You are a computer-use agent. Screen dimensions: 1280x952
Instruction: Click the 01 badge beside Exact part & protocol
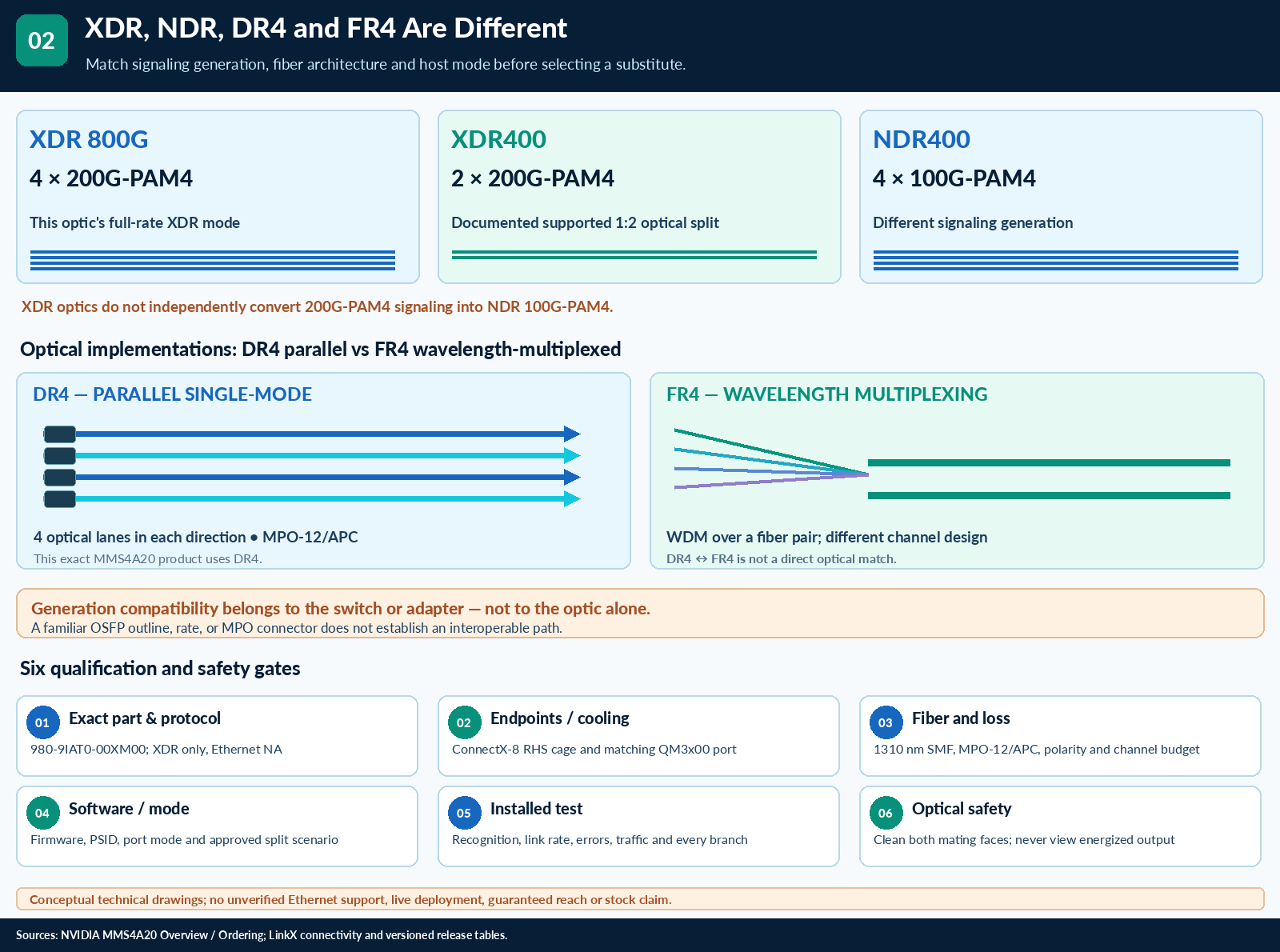tap(42, 722)
